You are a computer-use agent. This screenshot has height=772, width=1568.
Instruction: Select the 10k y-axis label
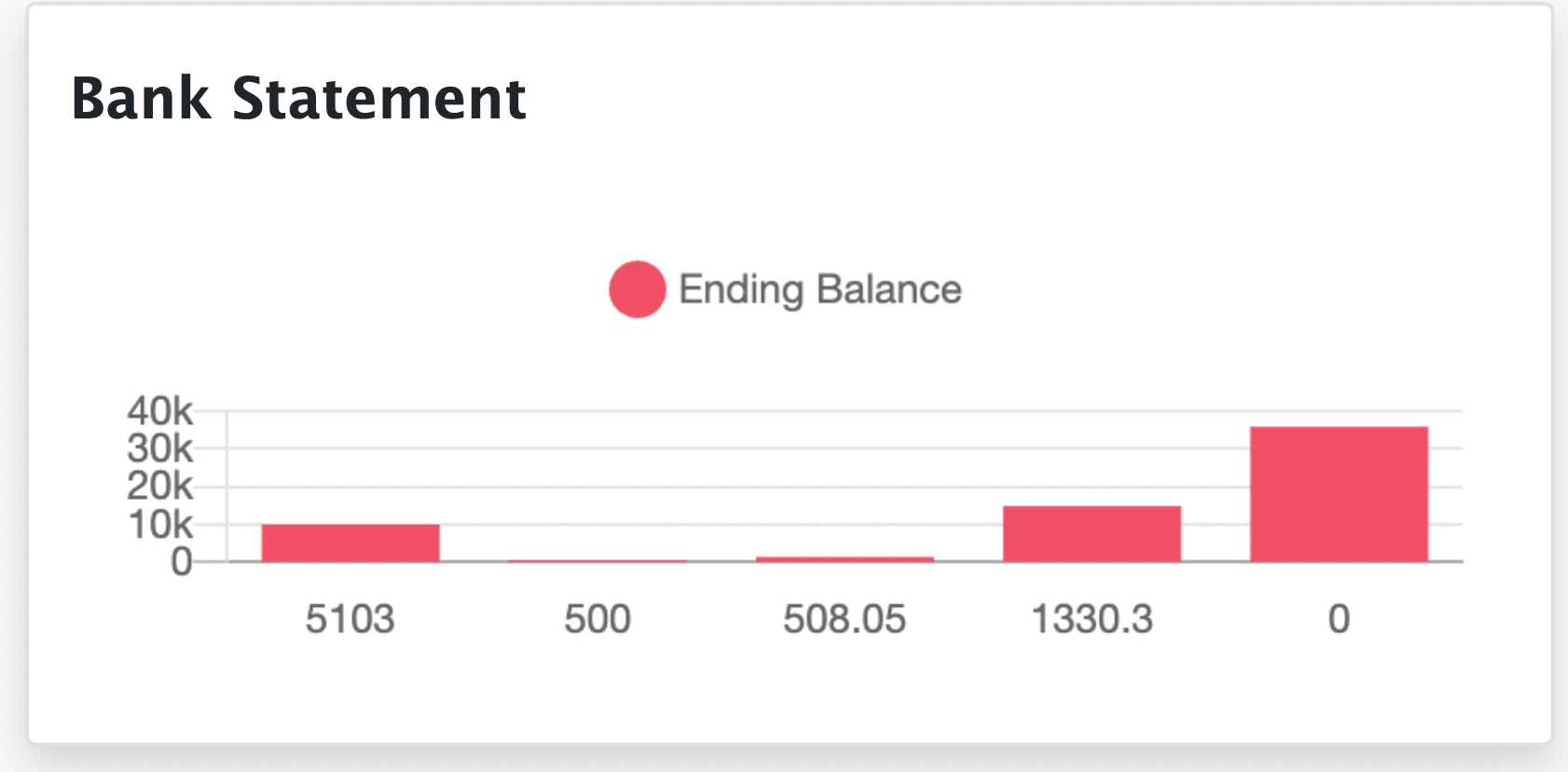(159, 525)
